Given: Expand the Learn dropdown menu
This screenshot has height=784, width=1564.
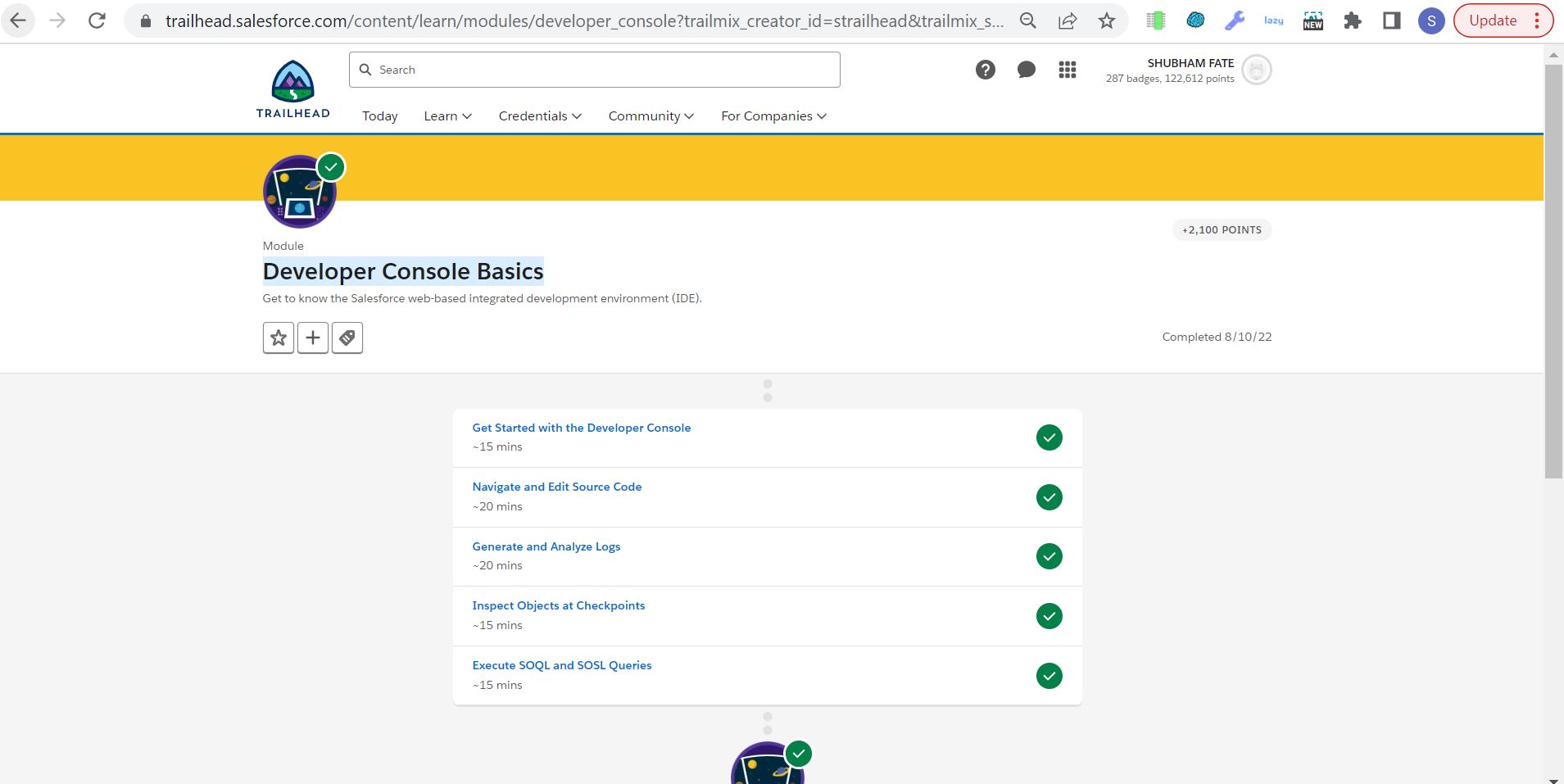Looking at the screenshot, I should pyautogui.click(x=447, y=116).
